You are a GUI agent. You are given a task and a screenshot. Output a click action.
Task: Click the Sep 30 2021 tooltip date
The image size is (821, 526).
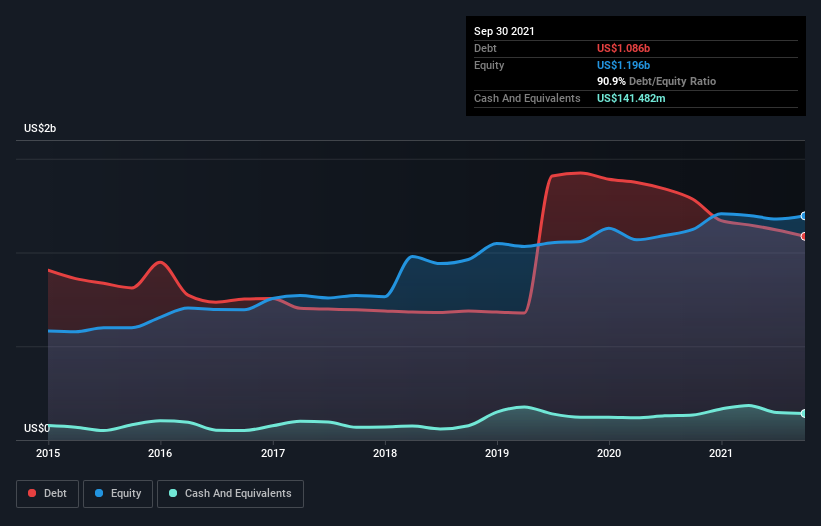coord(504,31)
